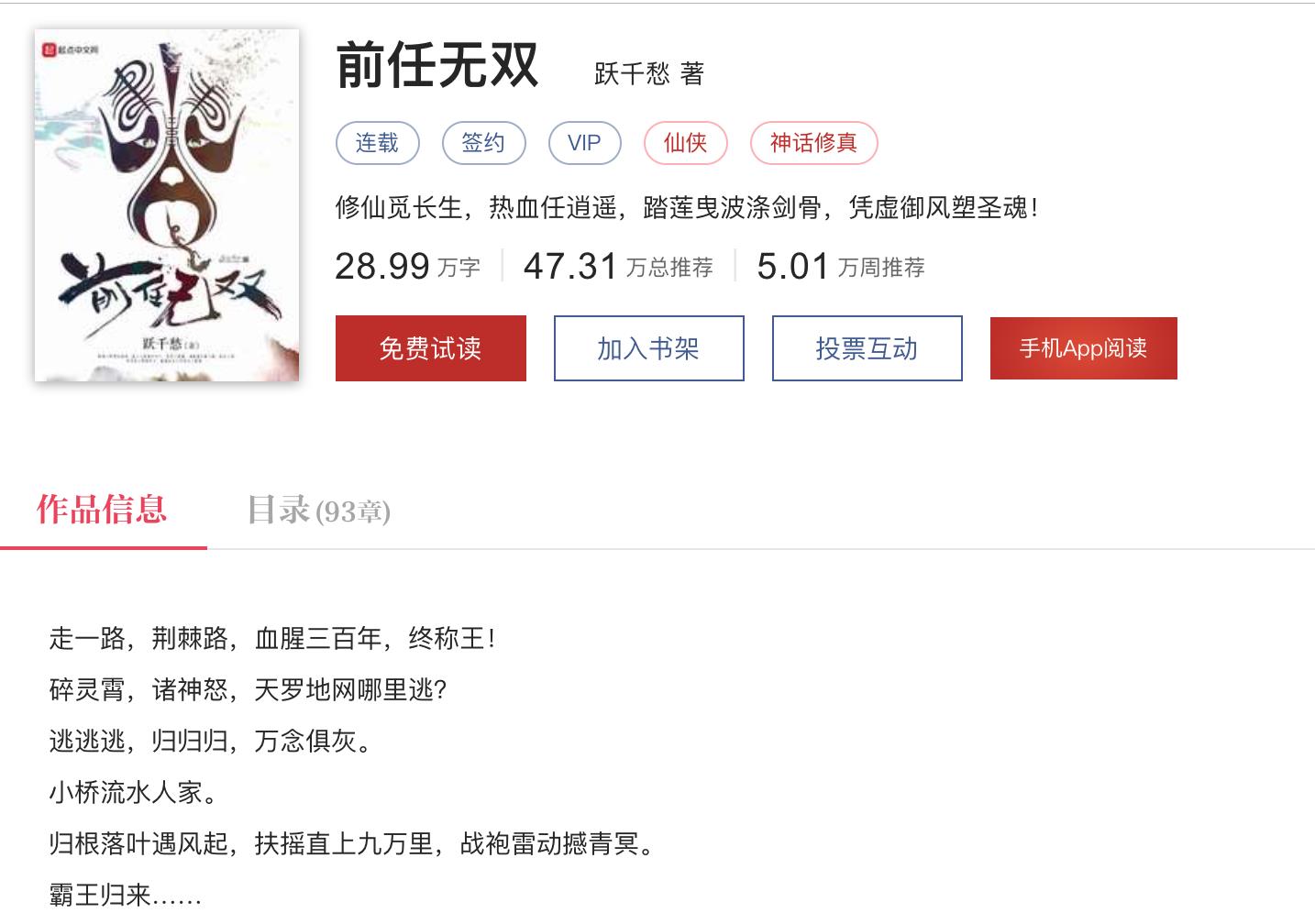Open the 神话修真 subcategory tag
1315x924 pixels.
coord(814,143)
